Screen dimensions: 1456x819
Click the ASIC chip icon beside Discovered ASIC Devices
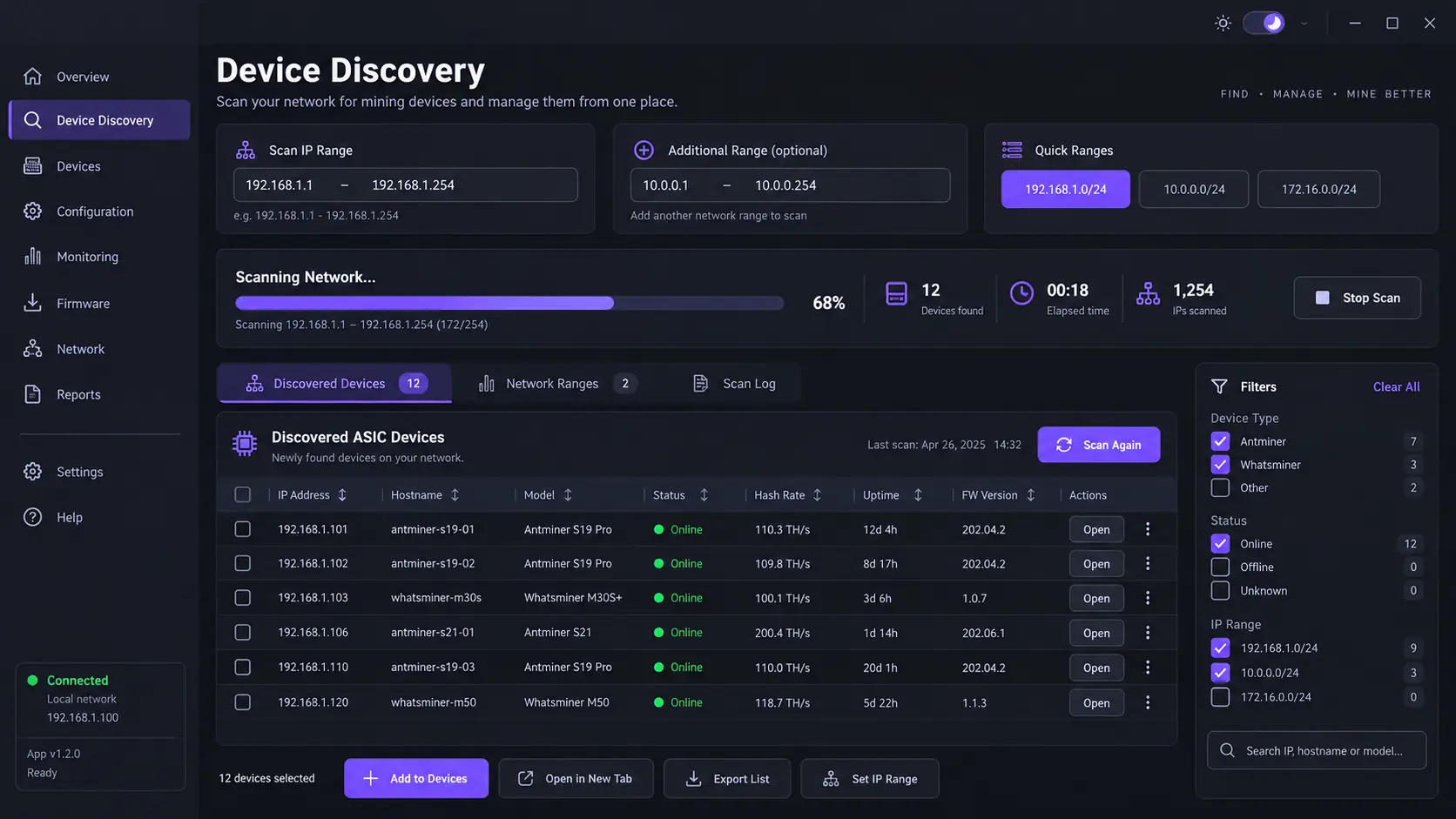[x=245, y=444]
